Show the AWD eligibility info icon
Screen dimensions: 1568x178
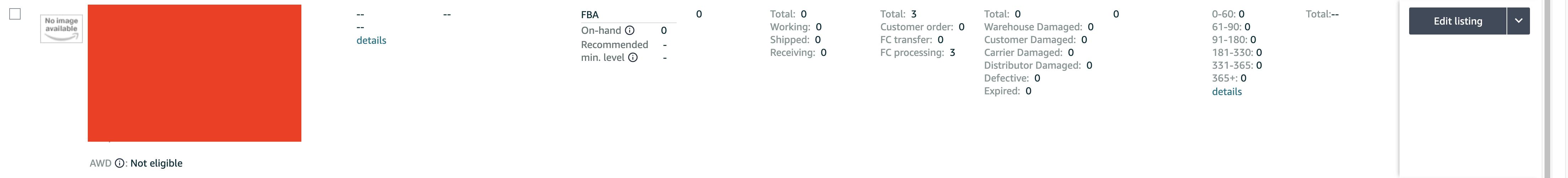click(120, 163)
